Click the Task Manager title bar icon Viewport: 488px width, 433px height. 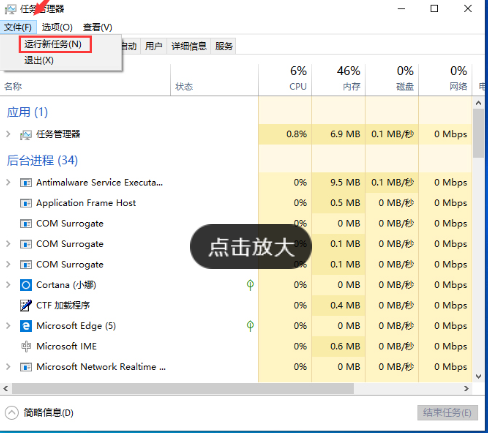[x=10, y=9]
